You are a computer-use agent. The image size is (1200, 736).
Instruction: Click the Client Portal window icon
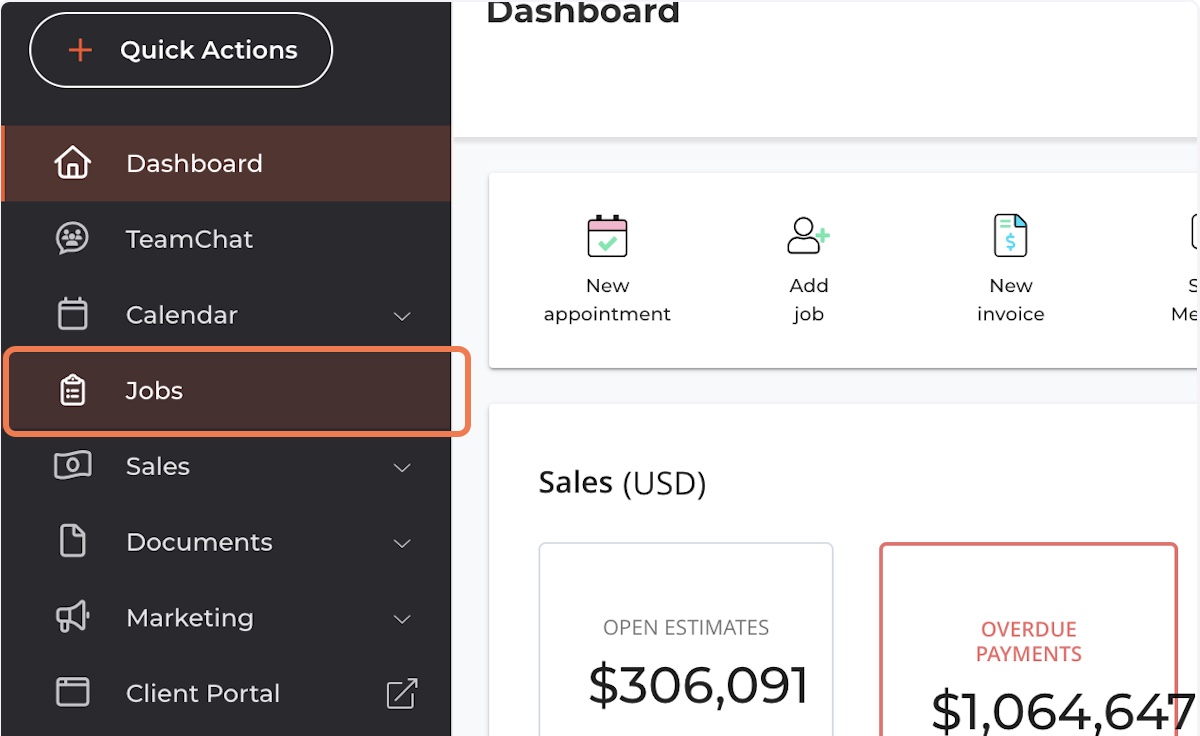(72, 692)
